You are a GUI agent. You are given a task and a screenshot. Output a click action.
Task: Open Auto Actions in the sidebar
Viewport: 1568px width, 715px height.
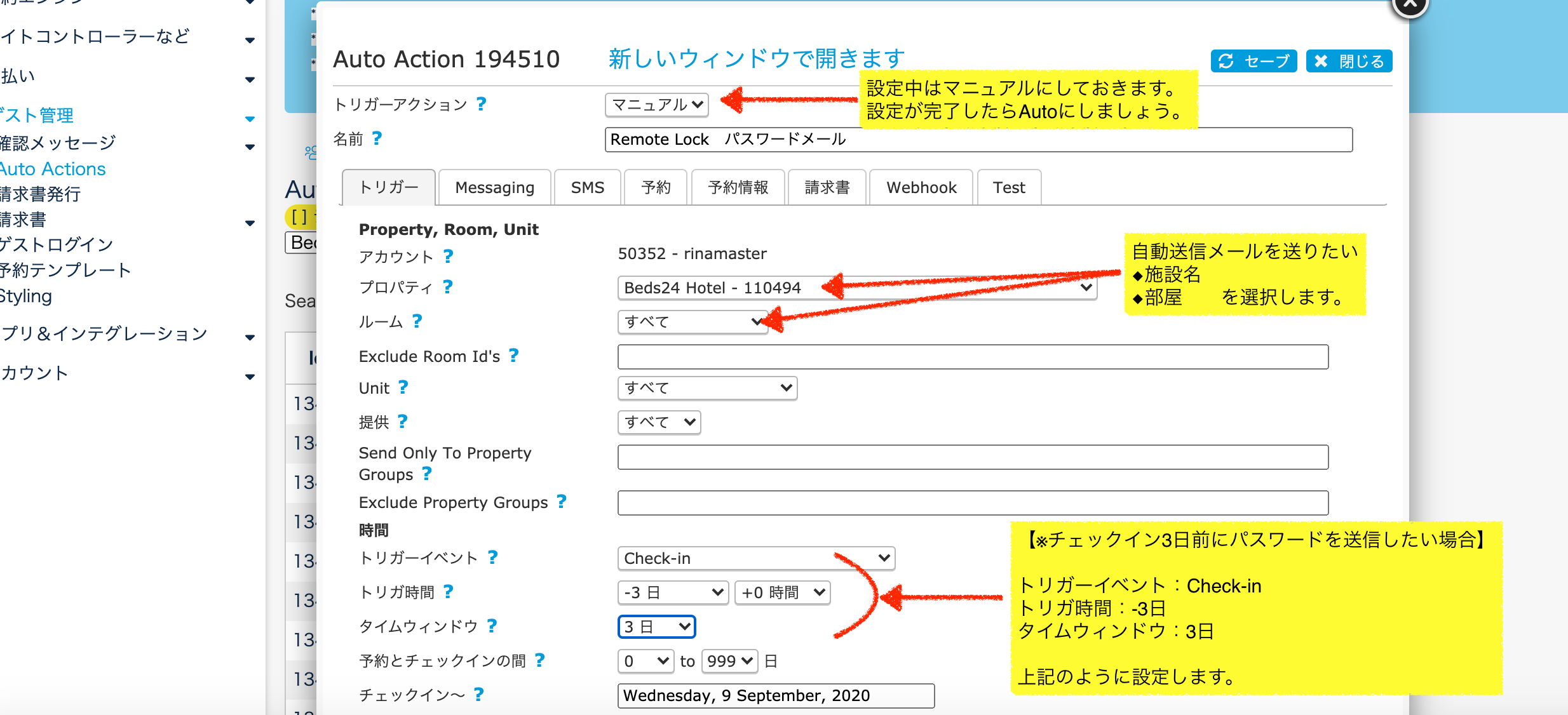[x=53, y=169]
